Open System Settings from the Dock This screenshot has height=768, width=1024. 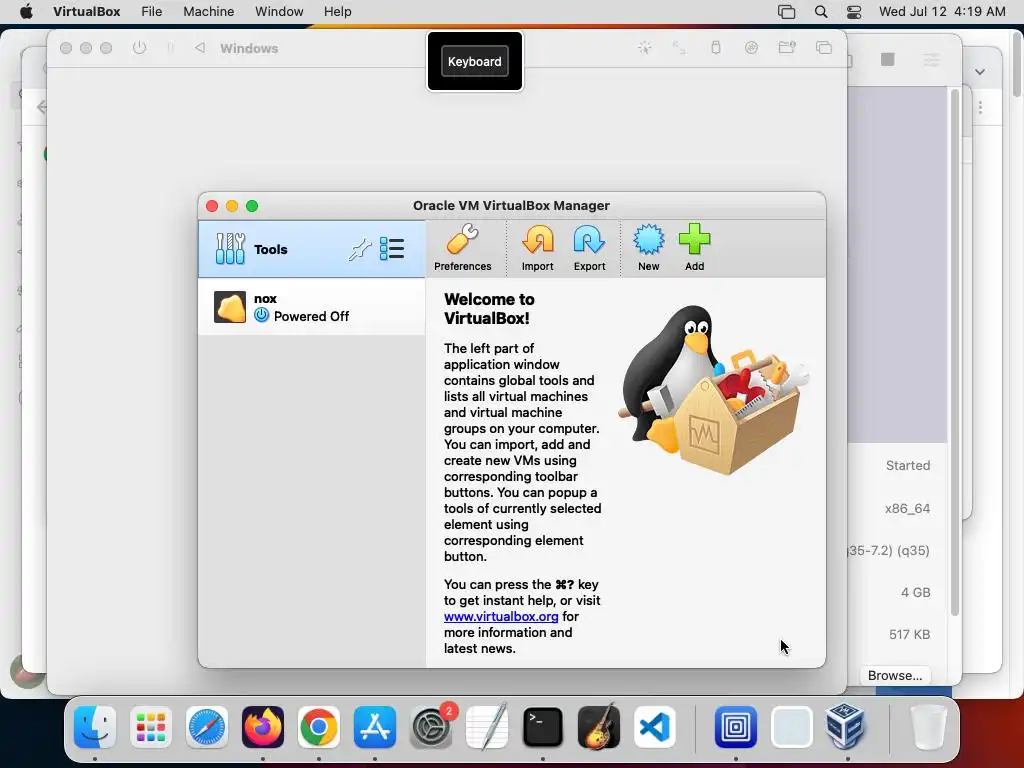pos(431,727)
